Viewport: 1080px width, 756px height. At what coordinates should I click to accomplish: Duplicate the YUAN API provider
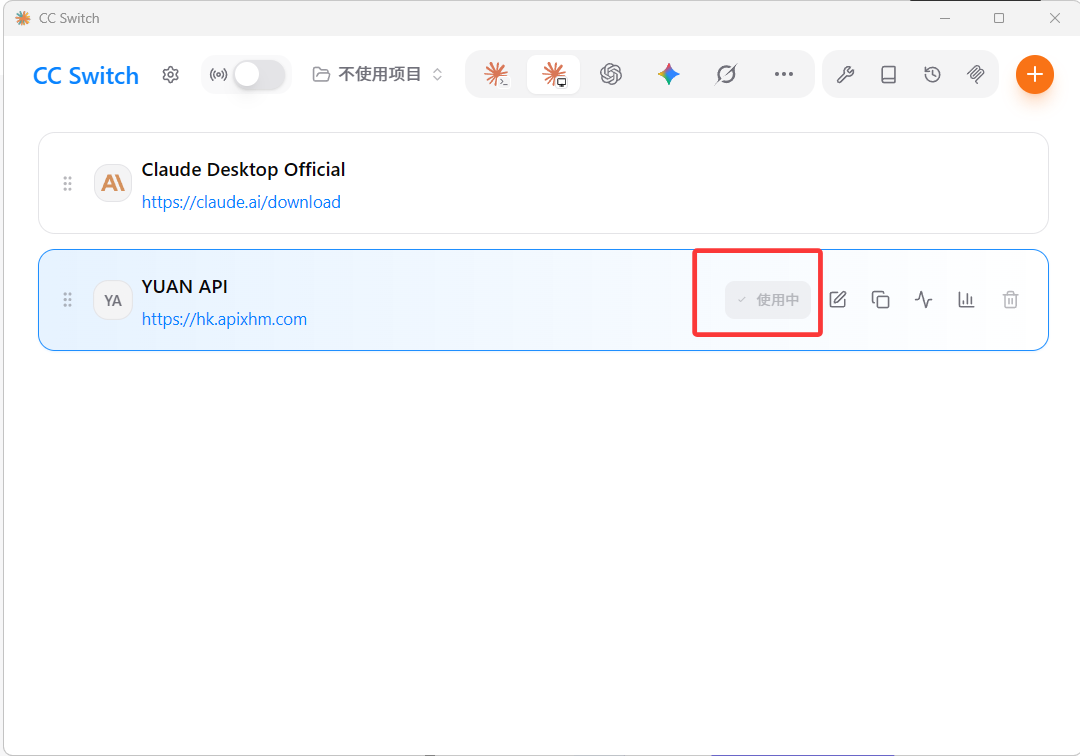coord(880,300)
